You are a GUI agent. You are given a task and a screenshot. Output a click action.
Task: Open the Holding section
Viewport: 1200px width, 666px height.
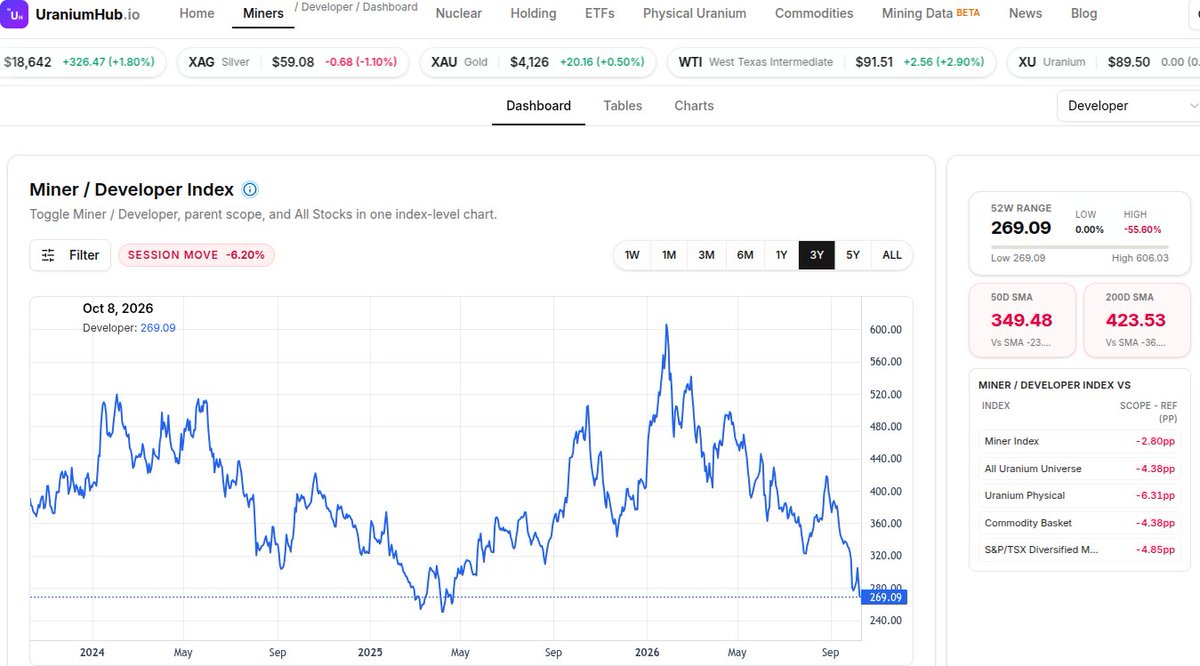pos(533,14)
